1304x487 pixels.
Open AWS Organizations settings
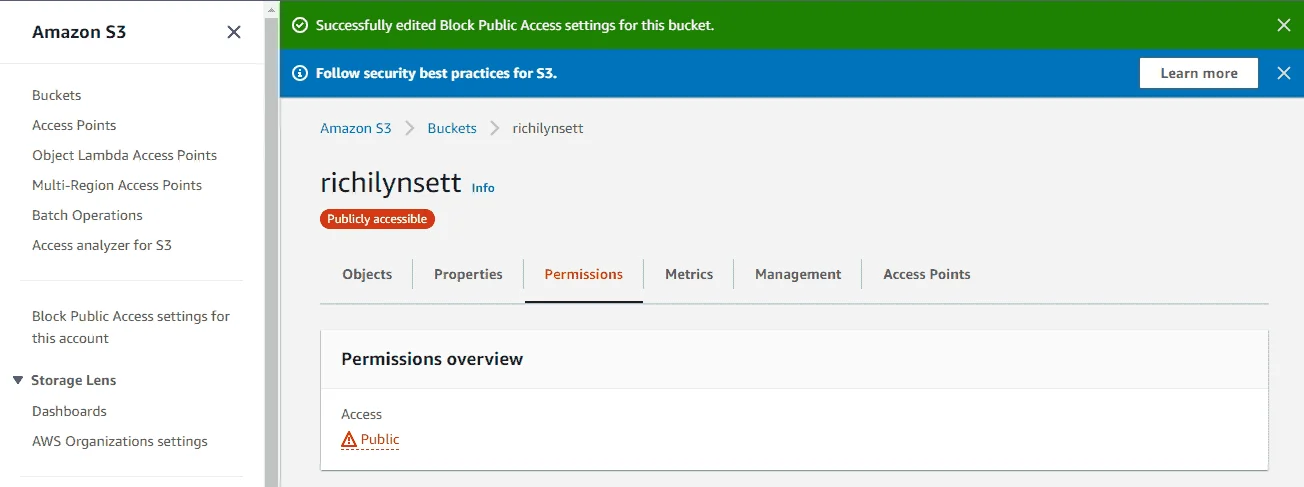(x=120, y=441)
